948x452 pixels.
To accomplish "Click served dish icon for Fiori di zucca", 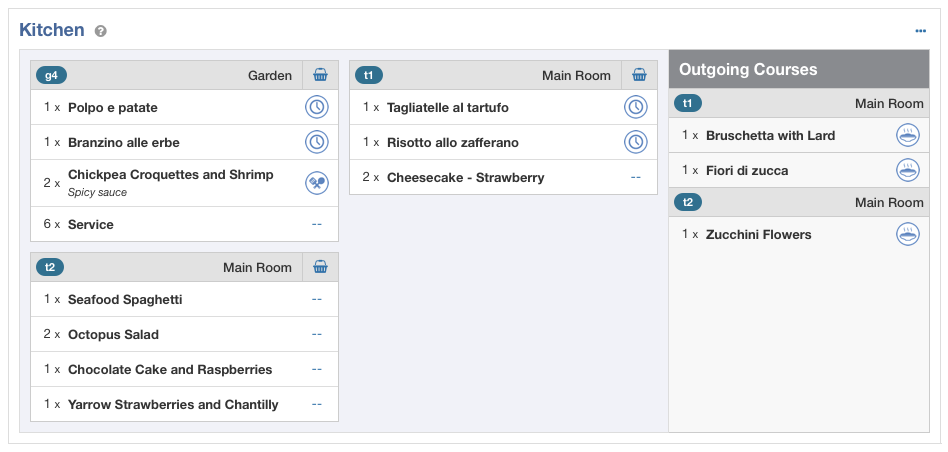I will pyautogui.click(x=907, y=170).
